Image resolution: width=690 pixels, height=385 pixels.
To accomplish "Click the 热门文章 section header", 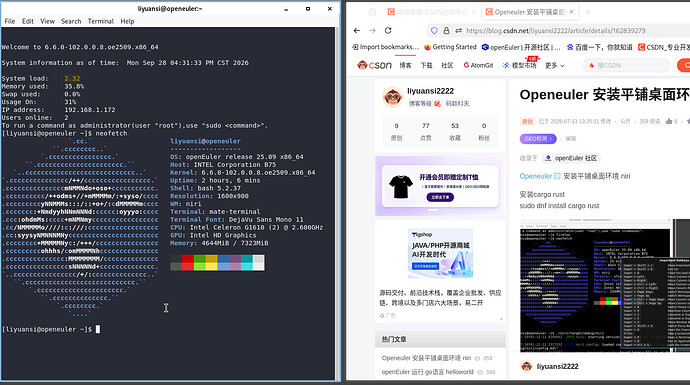I will pyautogui.click(x=394, y=339).
